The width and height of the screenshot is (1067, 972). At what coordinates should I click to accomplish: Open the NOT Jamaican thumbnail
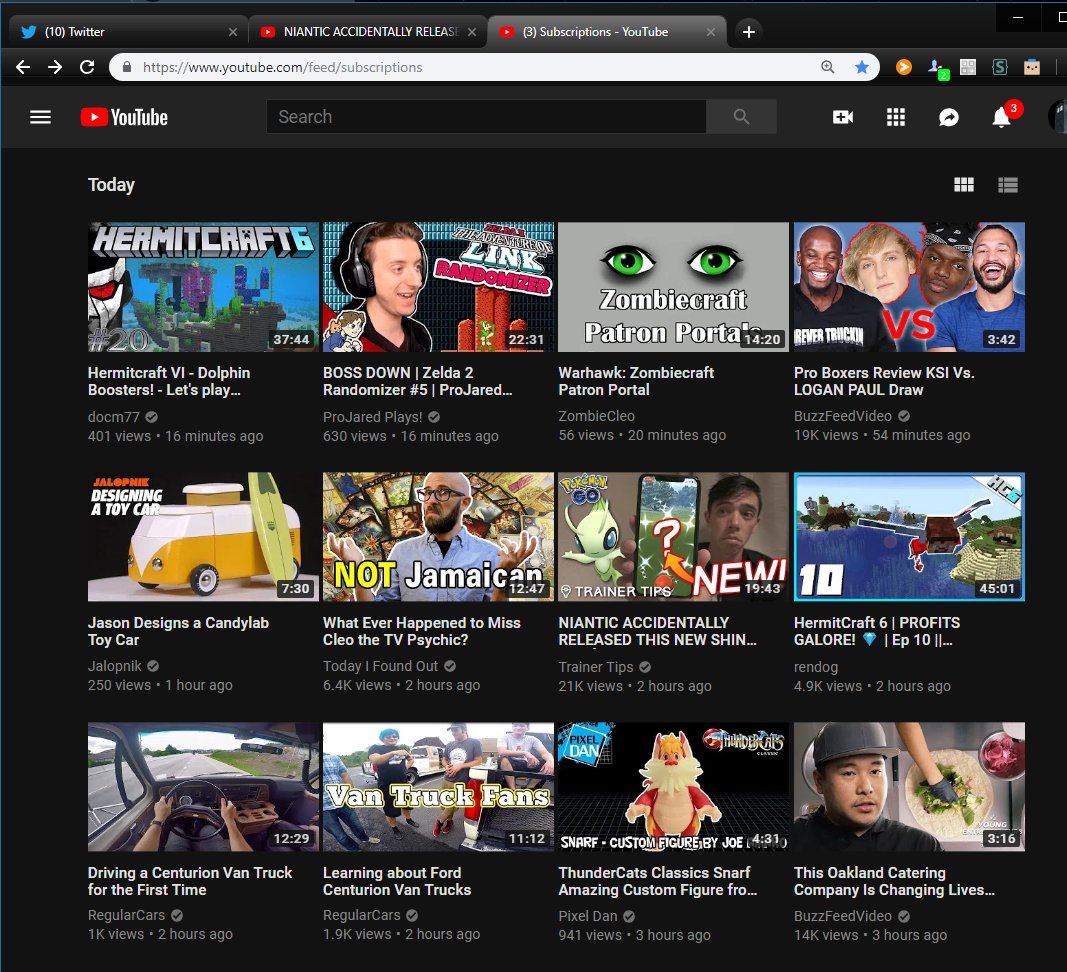pyautogui.click(x=438, y=536)
